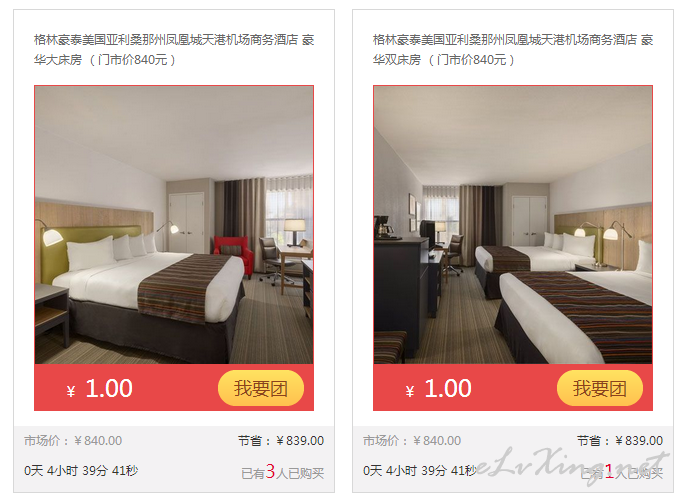Open the 豪华大床房 hotel title link
The height and width of the screenshot is (499, 680).
(x=174, y=49)
